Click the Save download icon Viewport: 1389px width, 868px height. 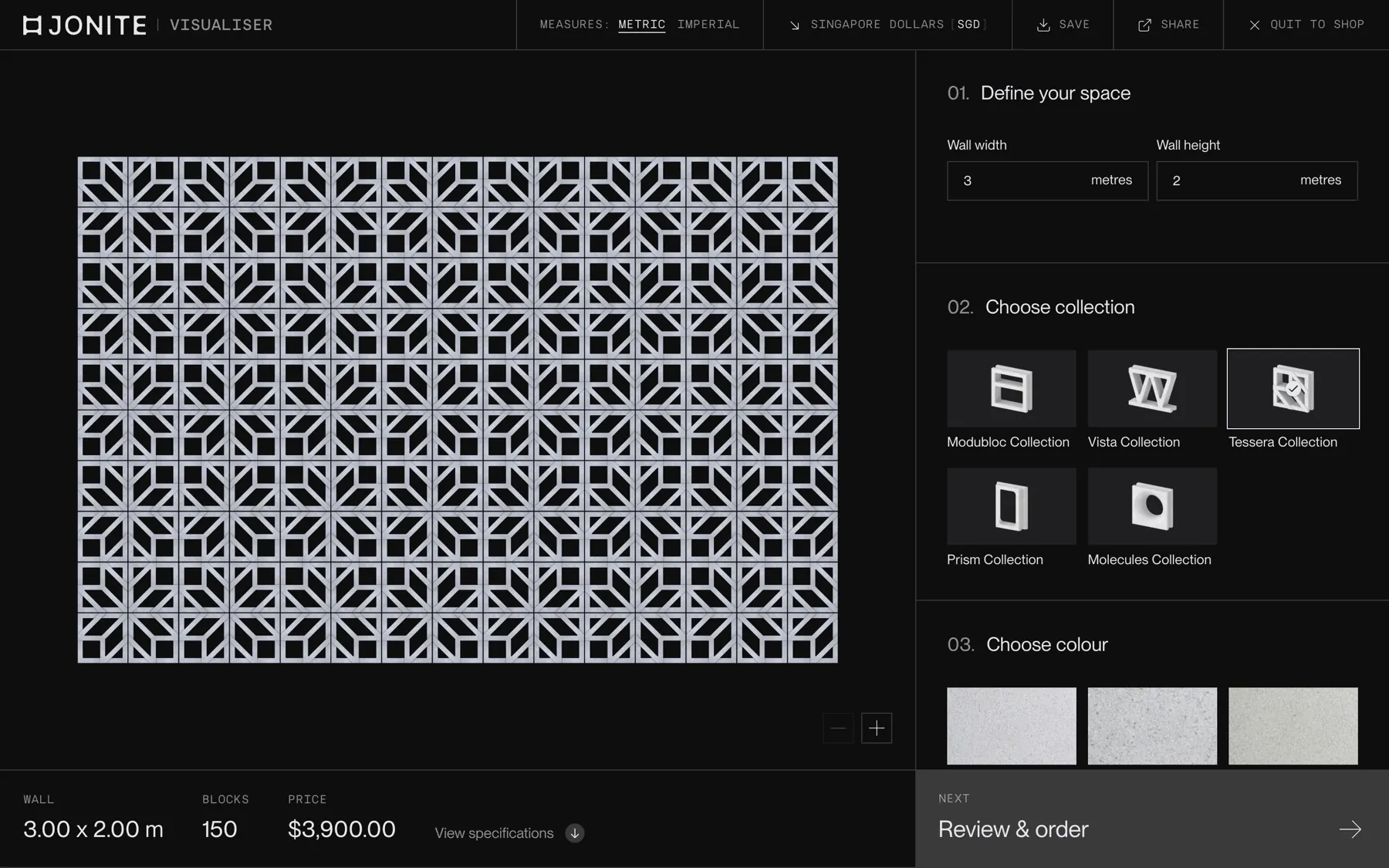point(1043,25)
